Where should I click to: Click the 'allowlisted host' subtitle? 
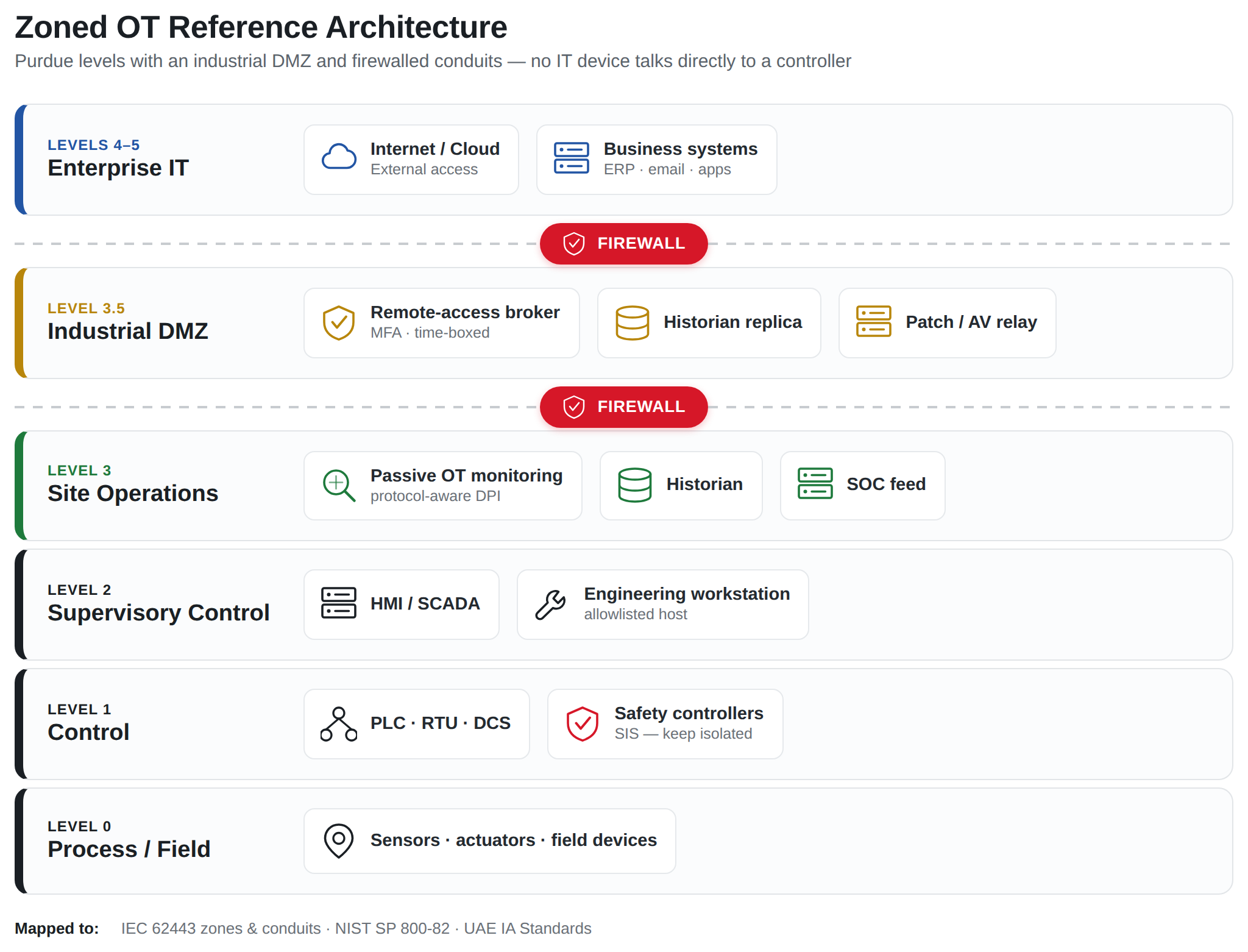click(636, 614)
